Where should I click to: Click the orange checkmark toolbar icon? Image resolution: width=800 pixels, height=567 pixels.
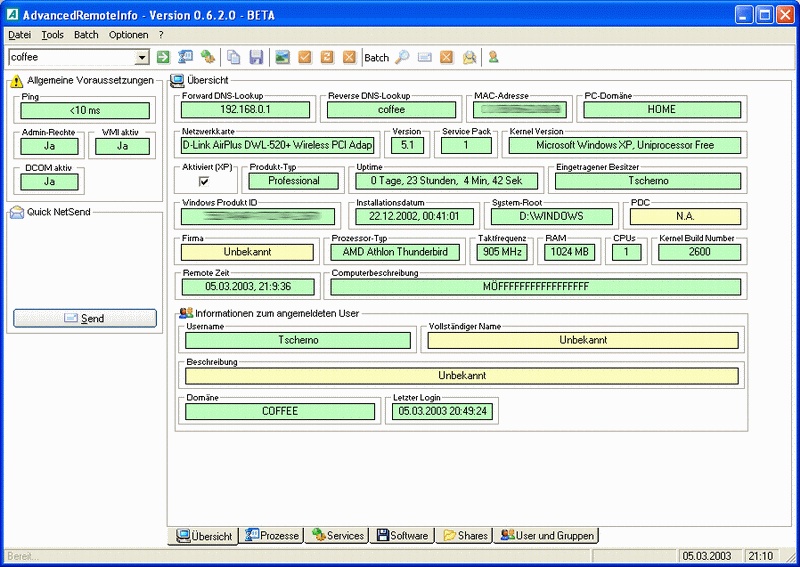[305, 57]
